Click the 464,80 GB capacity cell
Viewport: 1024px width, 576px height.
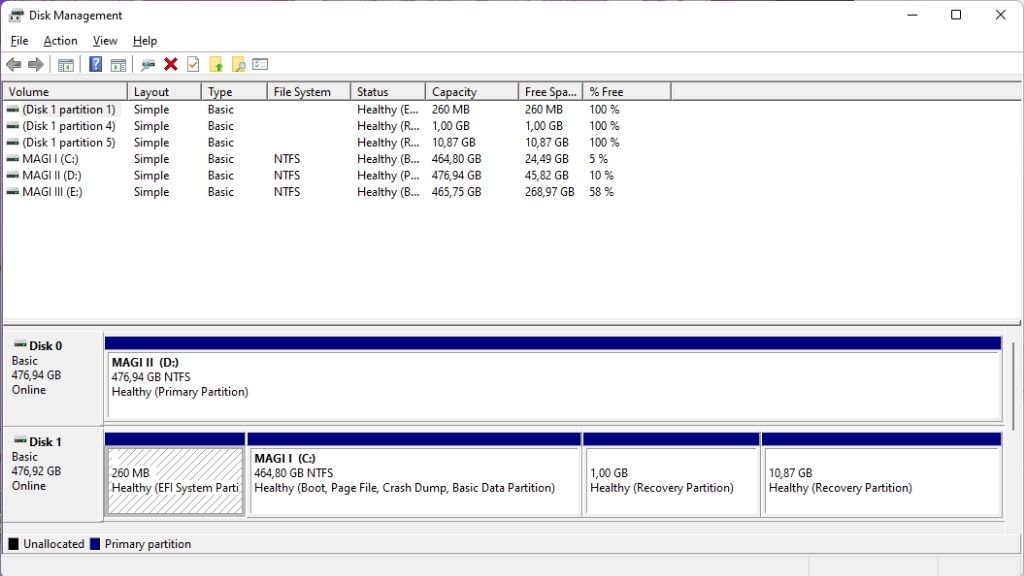[x=456, y=159]
